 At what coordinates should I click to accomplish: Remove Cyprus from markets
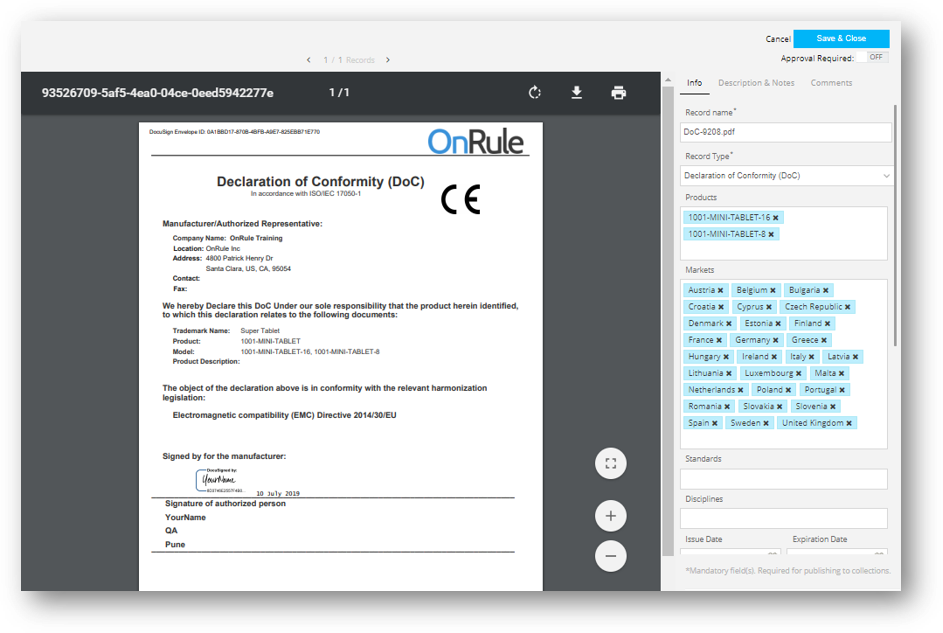[769, 307]
